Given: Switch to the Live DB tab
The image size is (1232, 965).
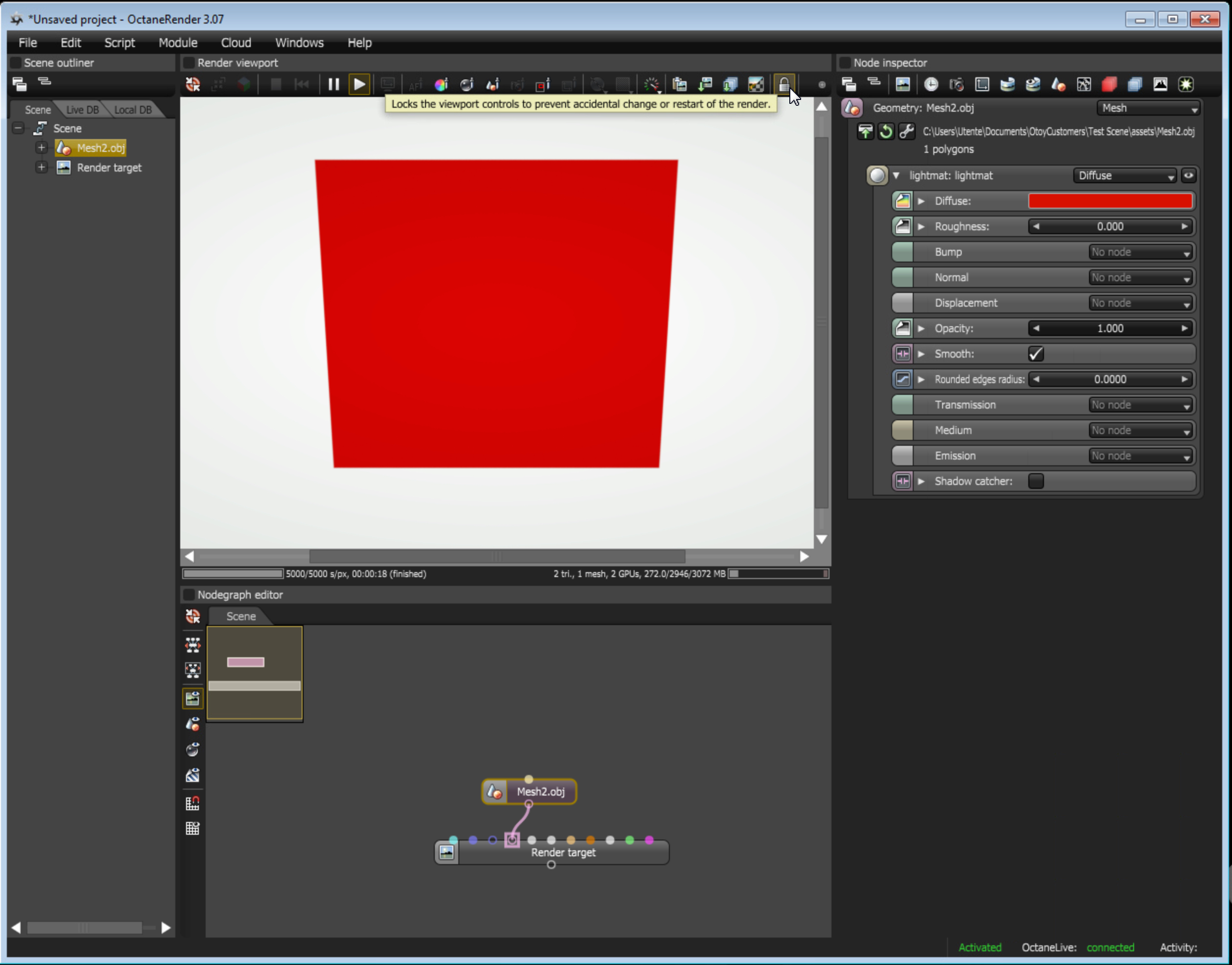Looking at the screenshot, I should [82, 110].
